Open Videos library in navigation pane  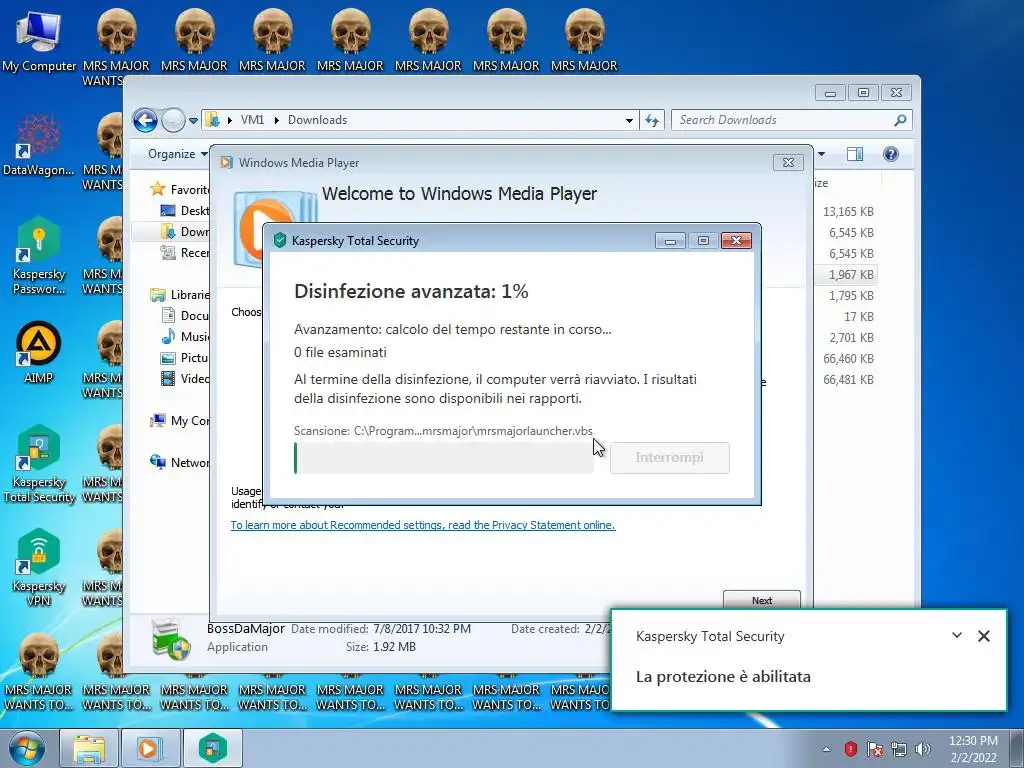coord(185,379)
